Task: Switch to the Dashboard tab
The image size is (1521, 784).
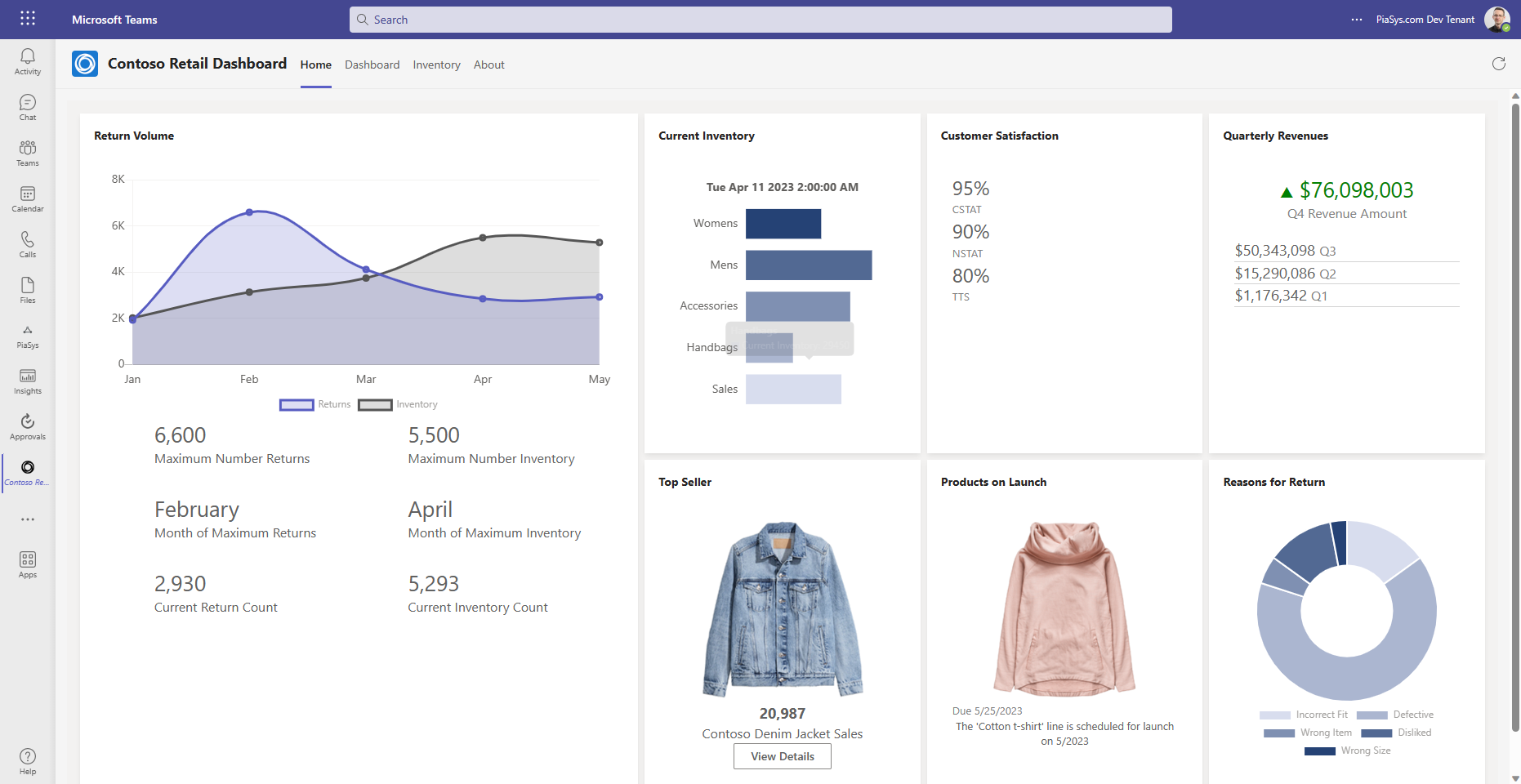Action: [x=372, y=65]
